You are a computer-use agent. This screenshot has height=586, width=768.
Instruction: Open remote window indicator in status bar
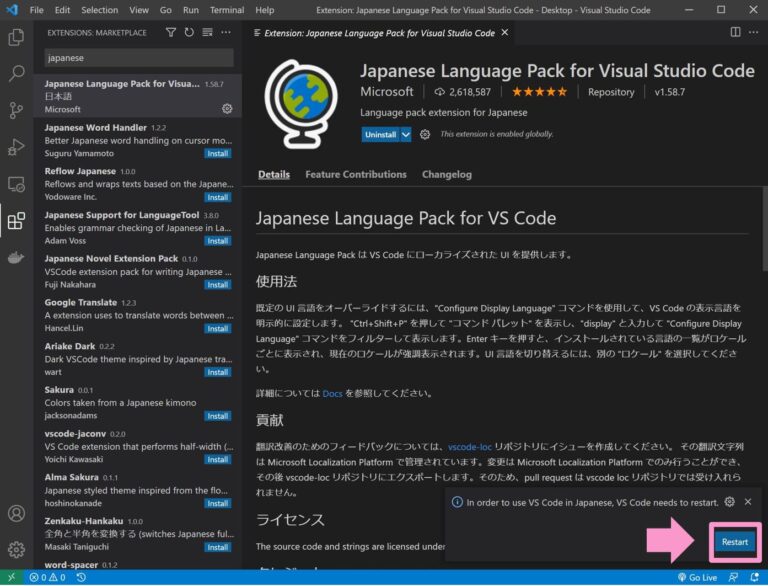(11, 578)
